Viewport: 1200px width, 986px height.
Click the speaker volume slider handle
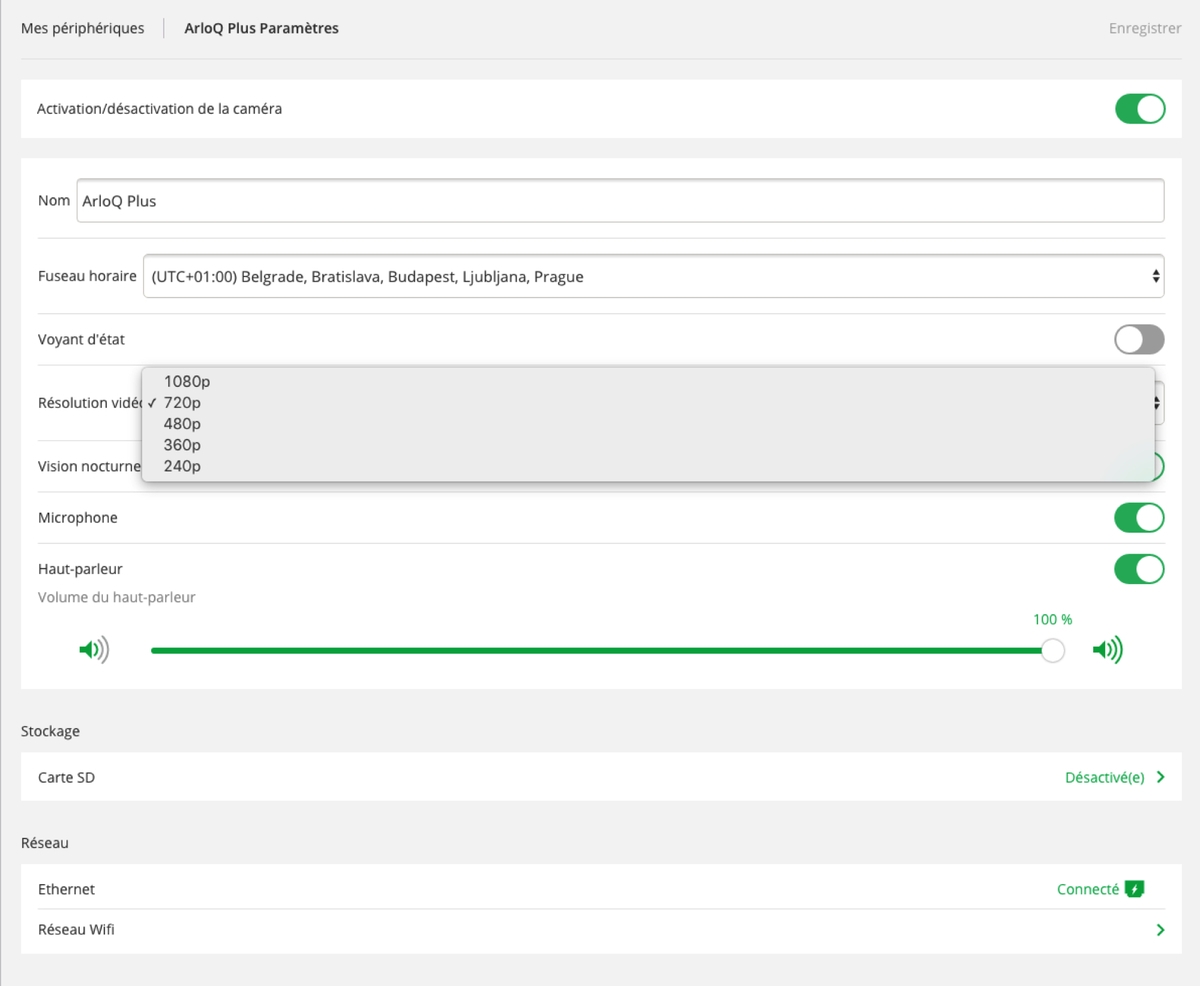point(1052,651)
